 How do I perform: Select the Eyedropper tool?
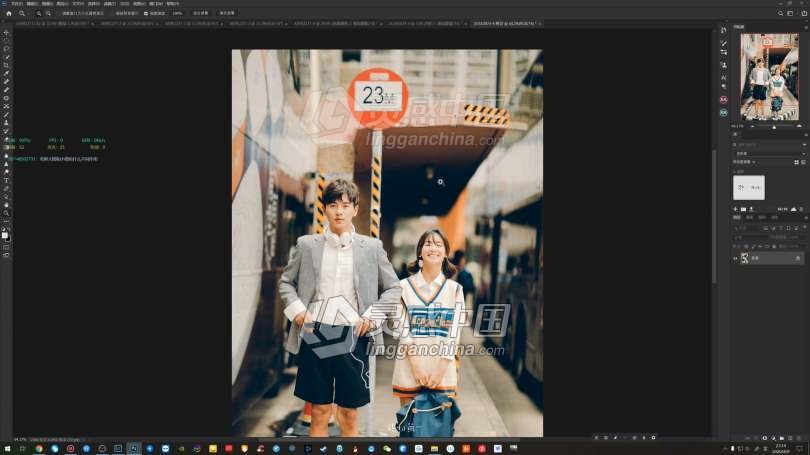click(6, 73)
